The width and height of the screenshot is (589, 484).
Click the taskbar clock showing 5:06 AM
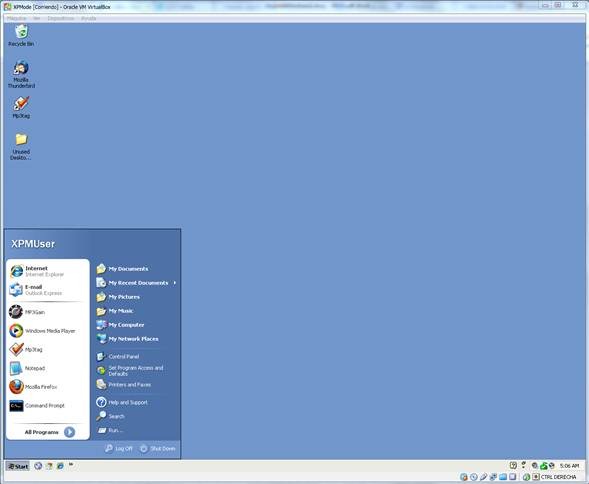(569, 466)
